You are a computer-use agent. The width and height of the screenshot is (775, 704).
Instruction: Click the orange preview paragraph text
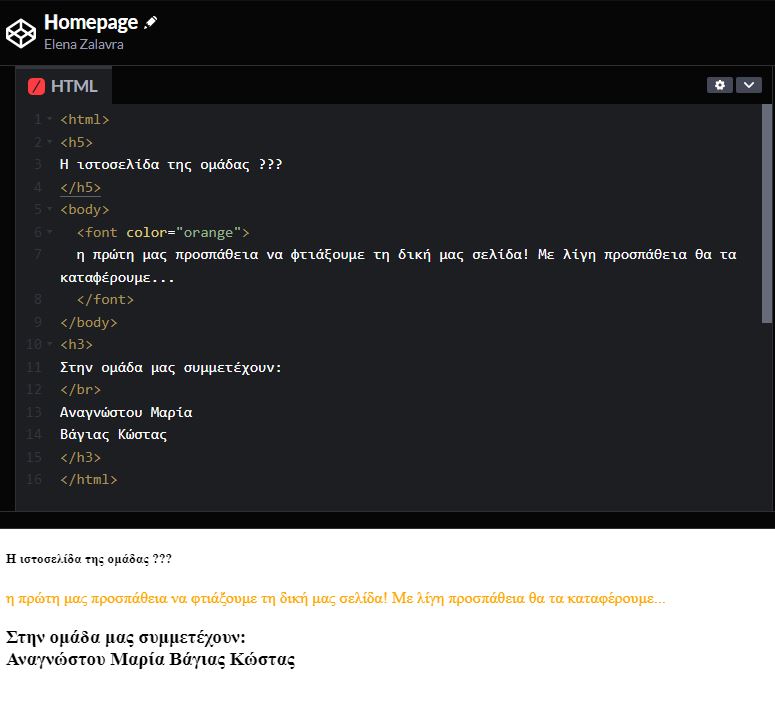336,599
